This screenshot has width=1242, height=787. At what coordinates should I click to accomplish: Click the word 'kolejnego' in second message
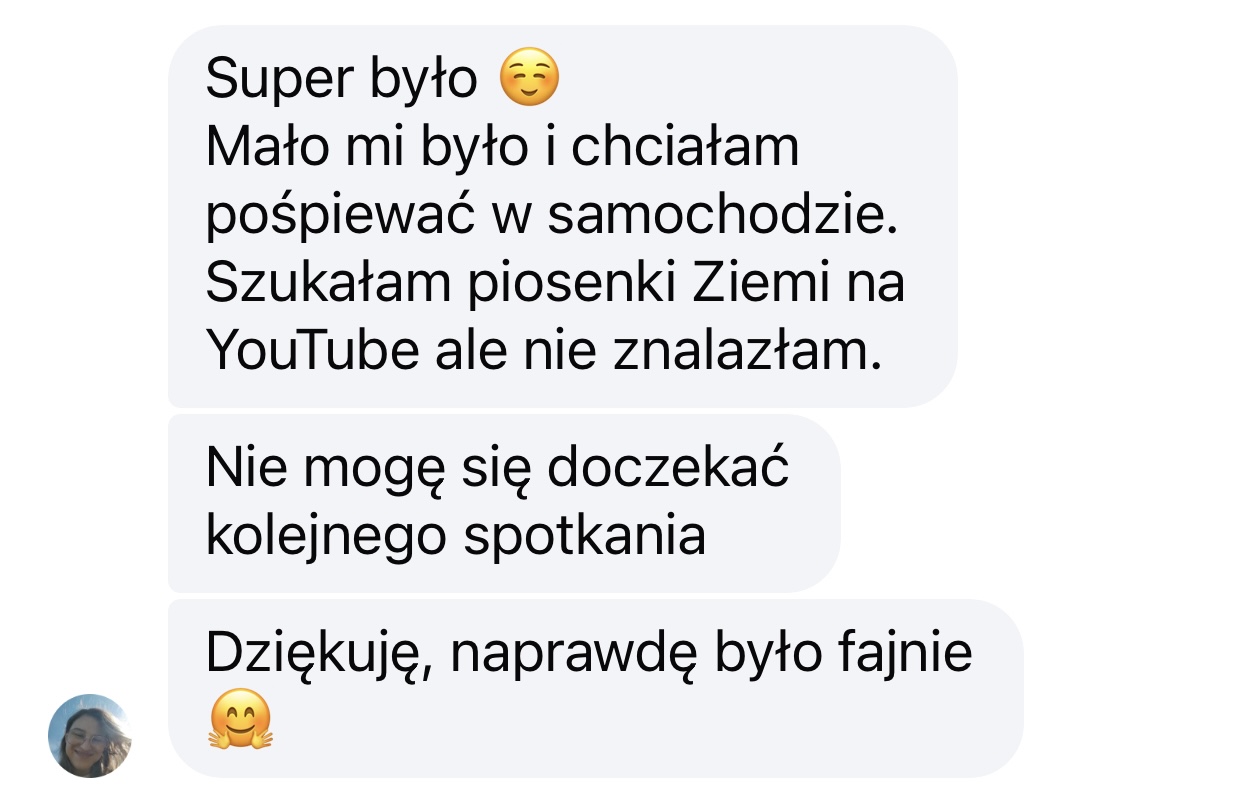pyautogui.click(x=327, y=539)
